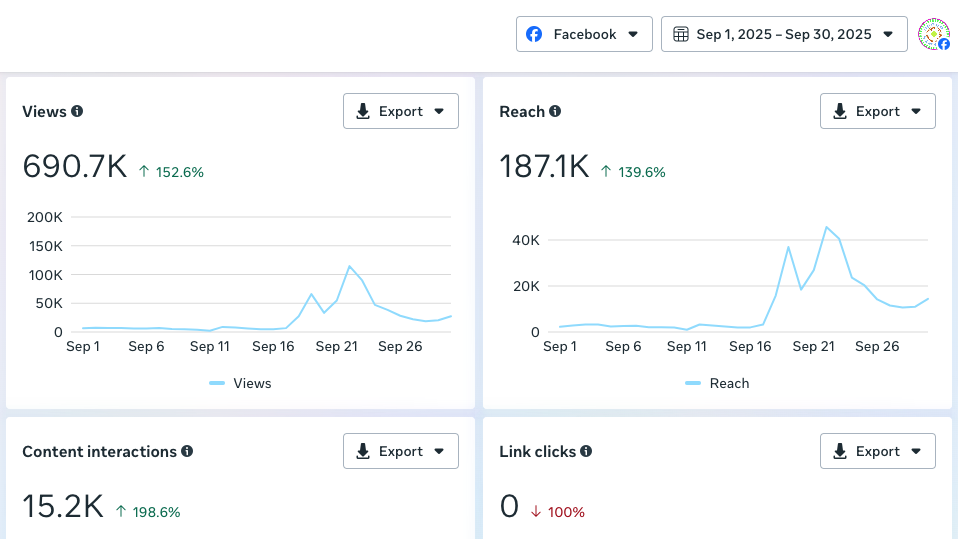Expand the Views Export dropdown caret
The height and width of the screenshot is (539, 958).
439,111
